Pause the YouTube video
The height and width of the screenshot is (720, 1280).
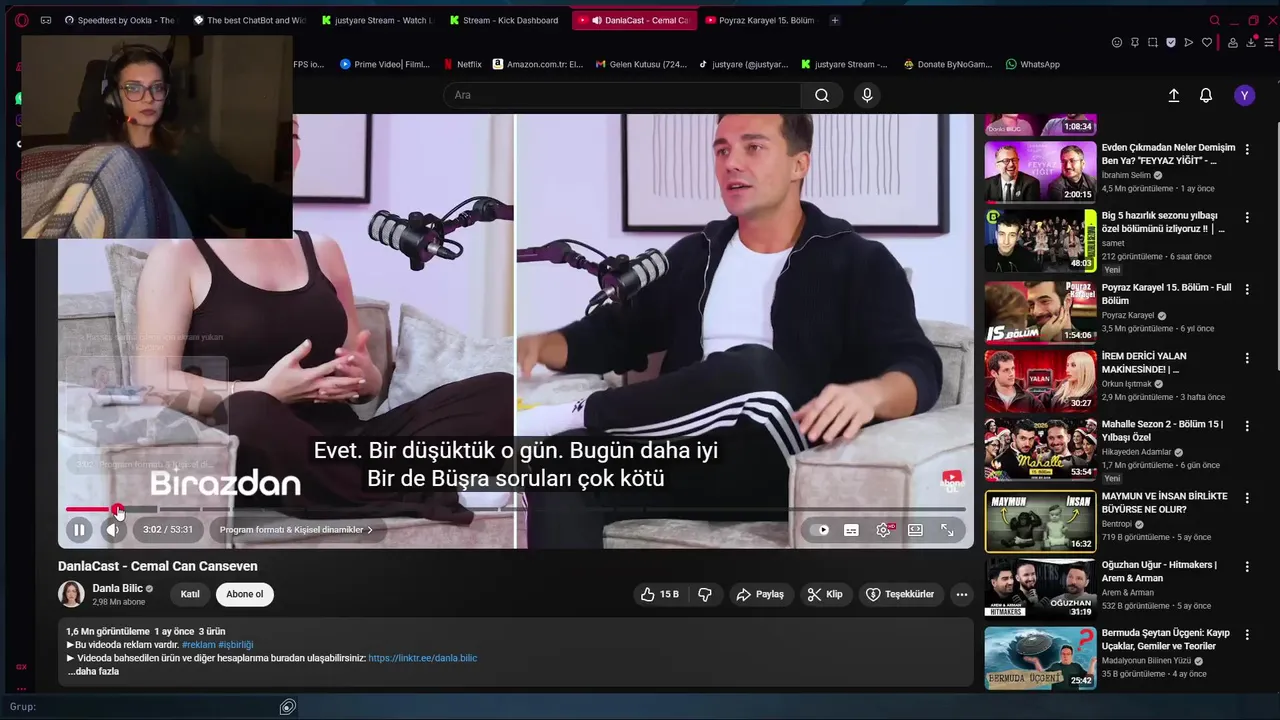point(79,530)
